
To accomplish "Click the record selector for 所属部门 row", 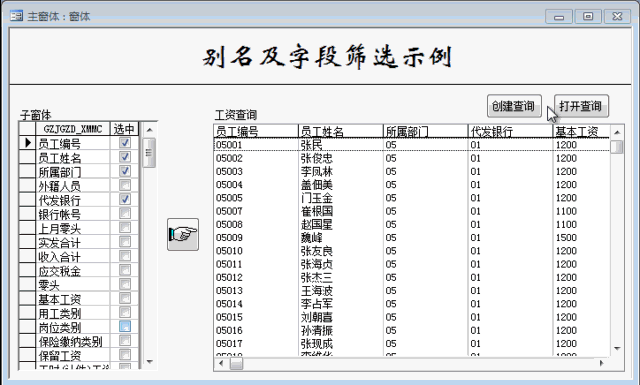I will (28, 171).
